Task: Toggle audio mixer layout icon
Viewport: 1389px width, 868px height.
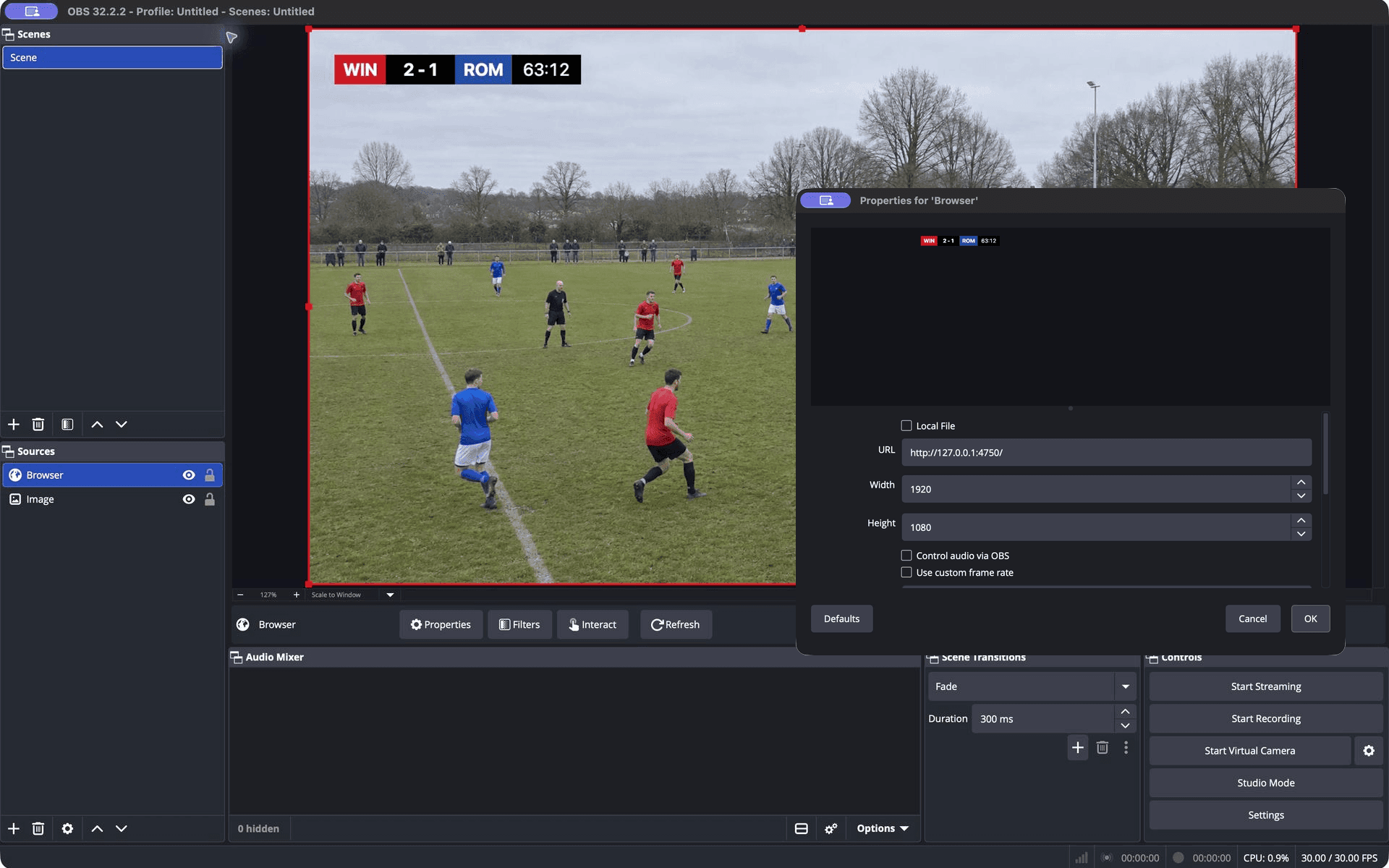Action: pos(802,828)
